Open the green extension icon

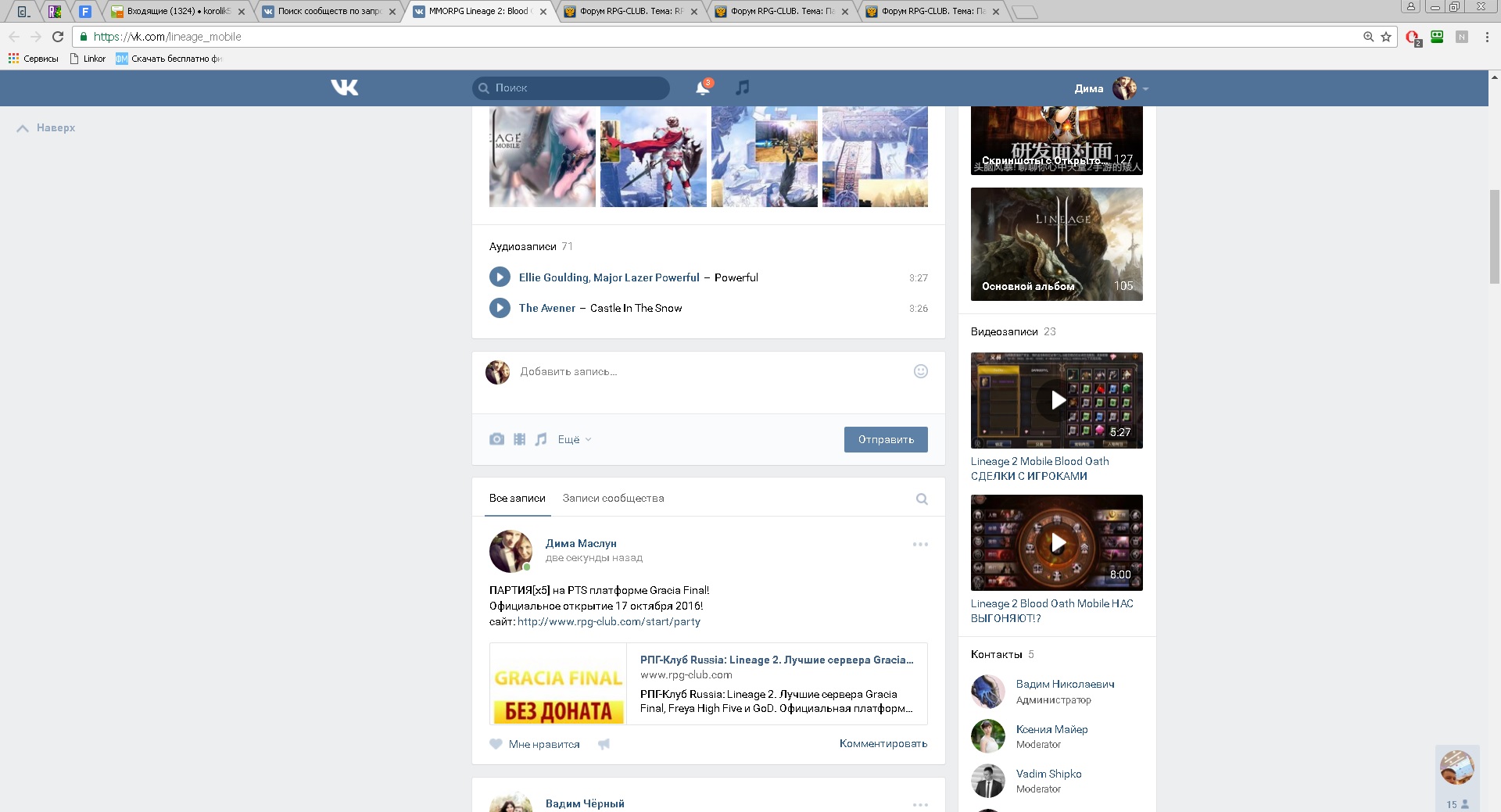tap(1437, 37)
